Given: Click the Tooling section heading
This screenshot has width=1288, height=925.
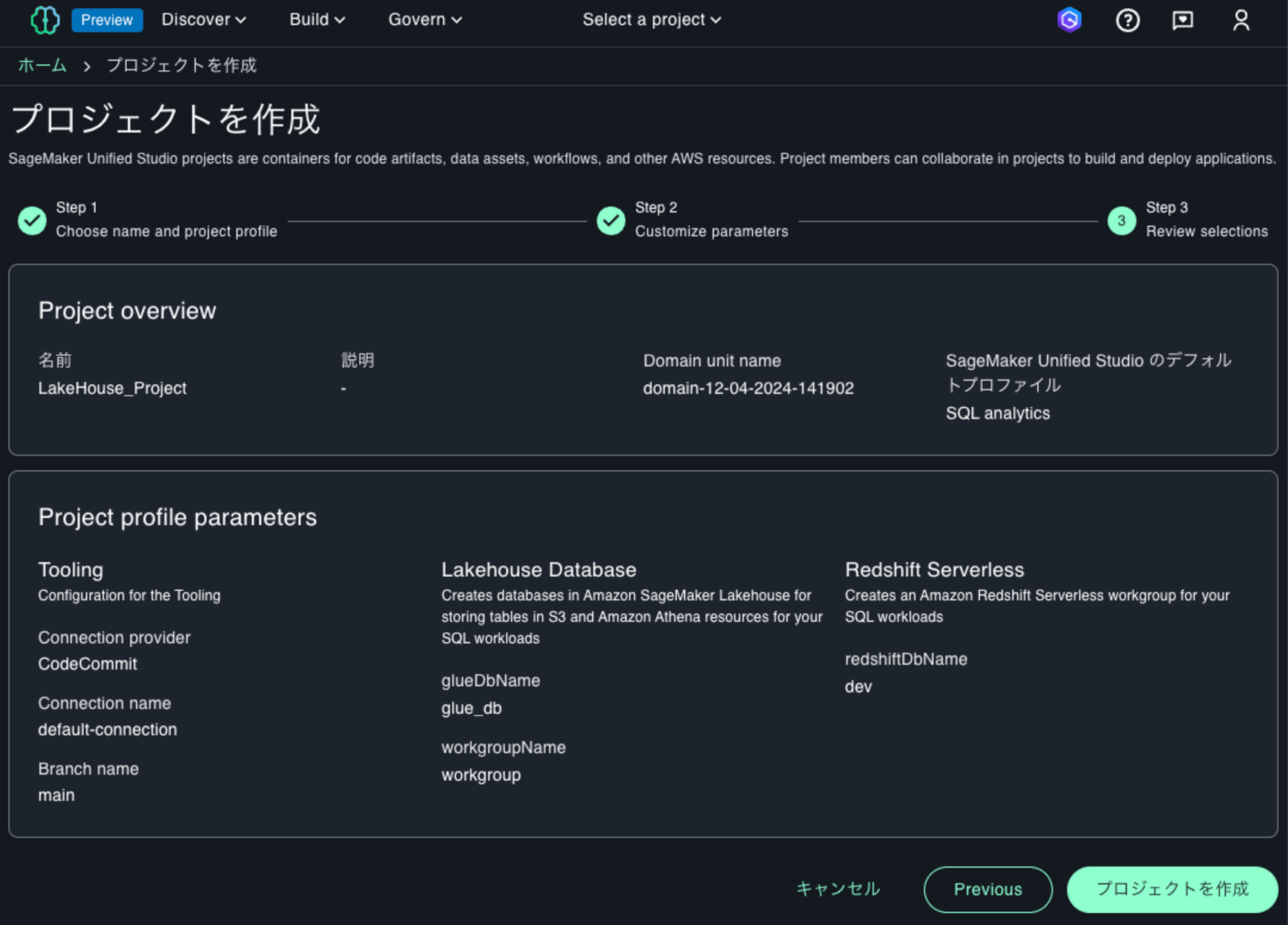Looking at the screenshot, I should coord(71,570).
